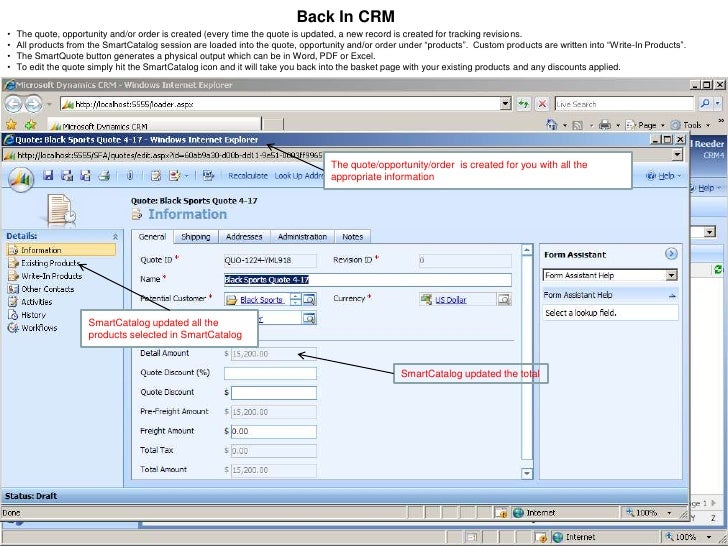Click the Microsoft Dynamics CRM orb logo

(21, 179)
